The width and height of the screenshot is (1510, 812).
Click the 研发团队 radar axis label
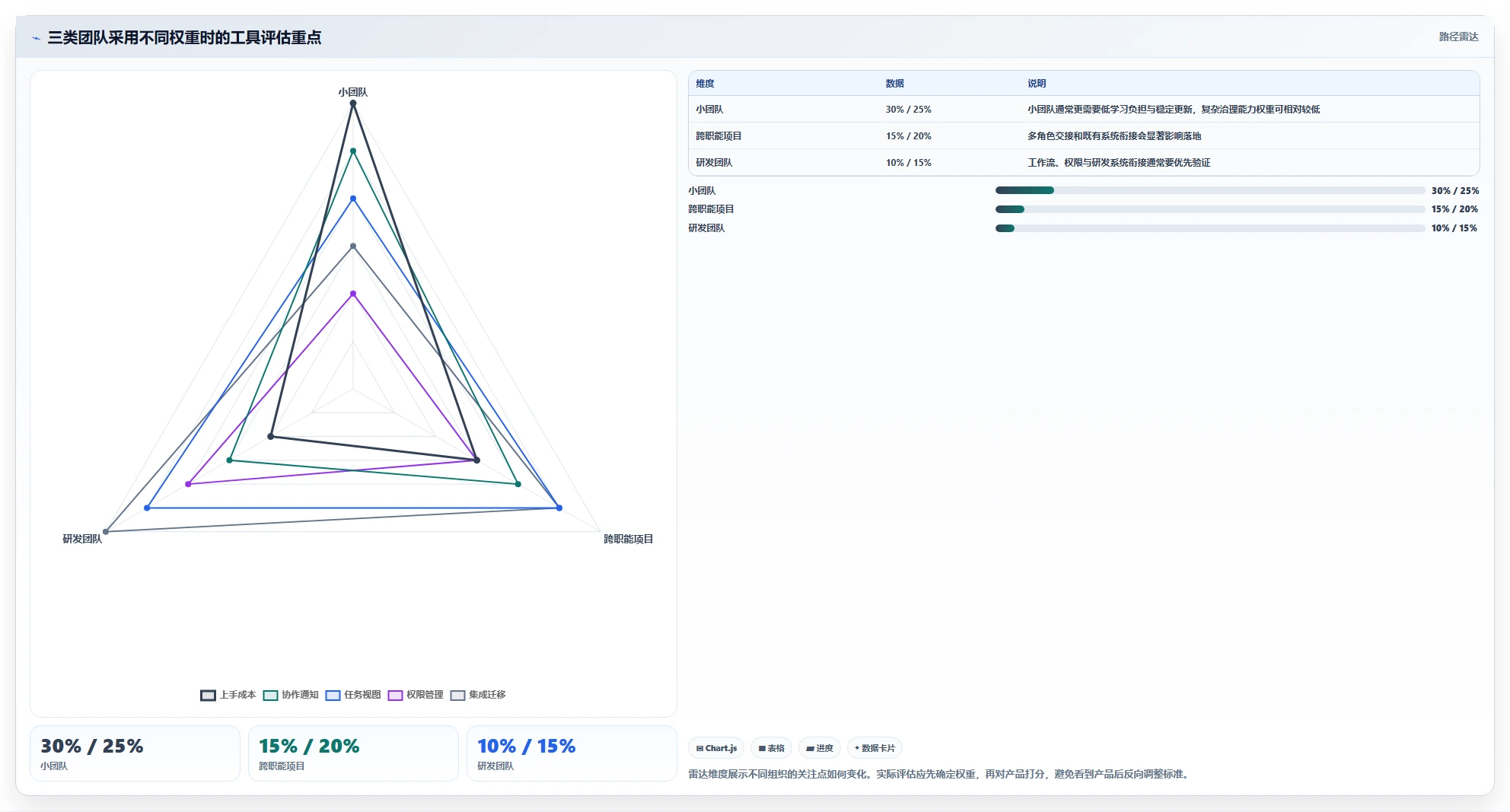pos(82,539)
